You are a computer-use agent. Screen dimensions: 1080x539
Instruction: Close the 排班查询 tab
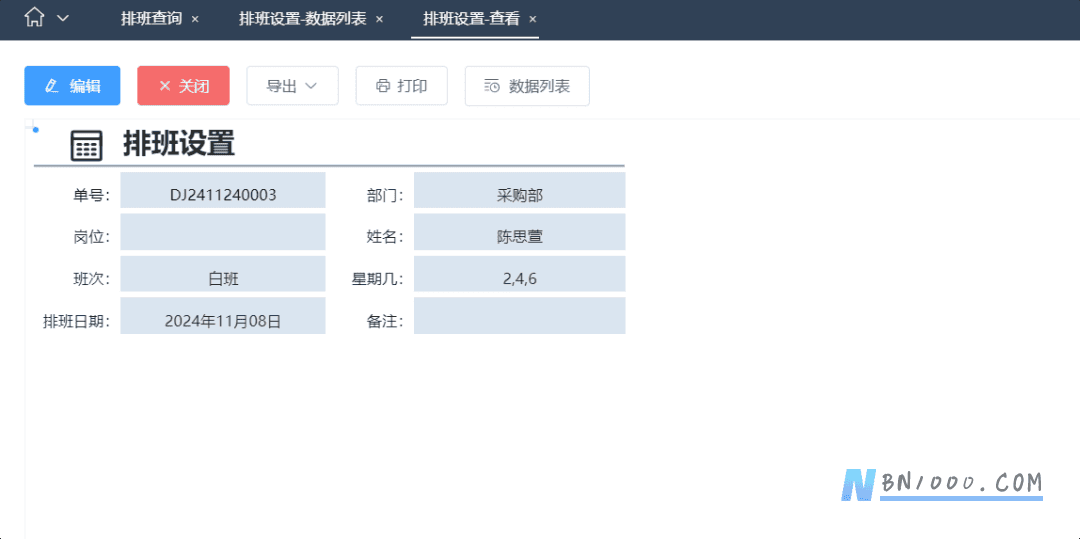click(195, 19)
